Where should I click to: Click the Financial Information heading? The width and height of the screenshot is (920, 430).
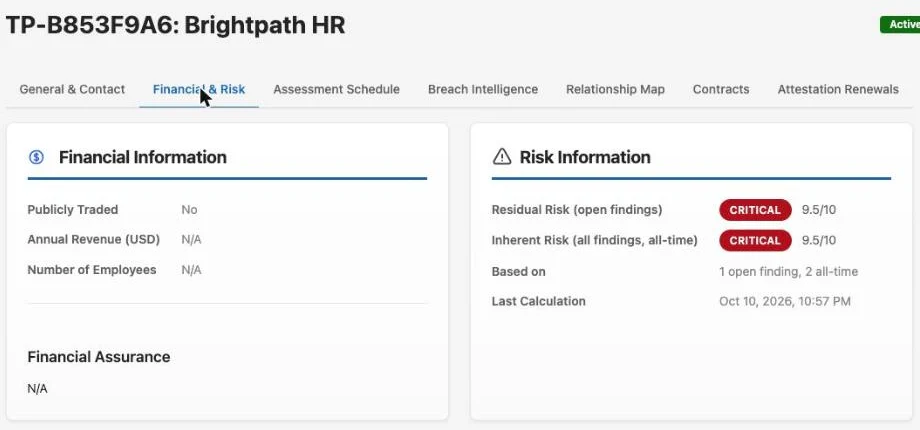143,157
